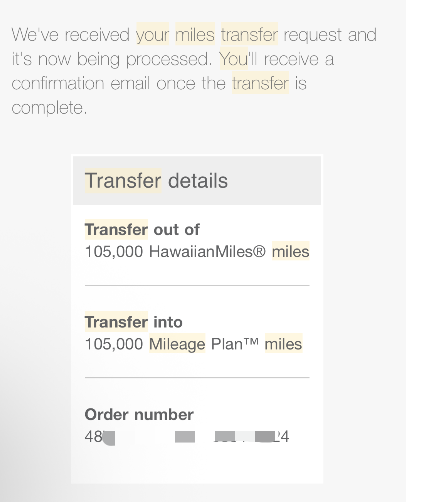This screenshot has height=502, width=430.
Task: Click the word 'complete.' ending the paragraph
Action: tap(49, 108)
